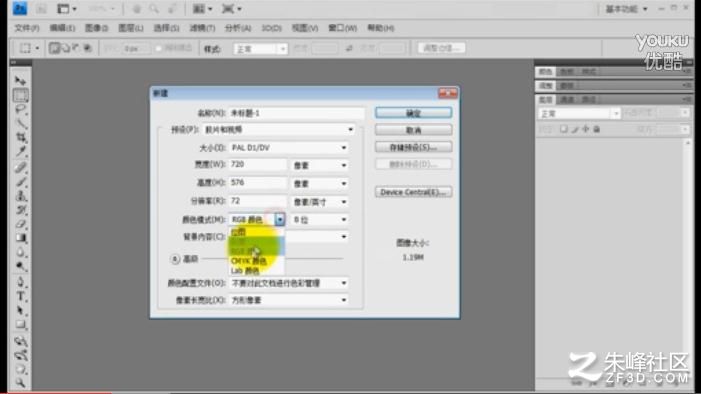This screenshot has width=701, height=394.
Task: Open the preset (预设) dropdown
Action: coord(279,130)
